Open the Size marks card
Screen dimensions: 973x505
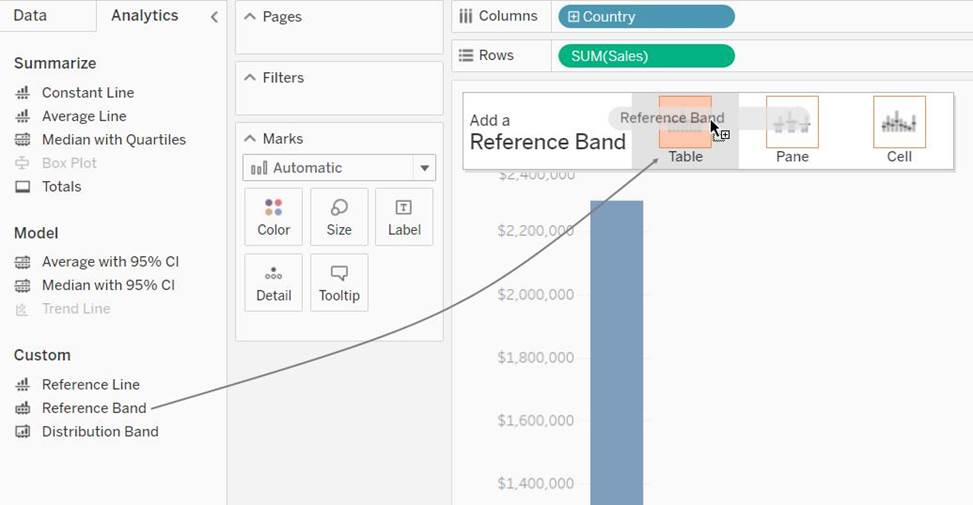[339, 217]
